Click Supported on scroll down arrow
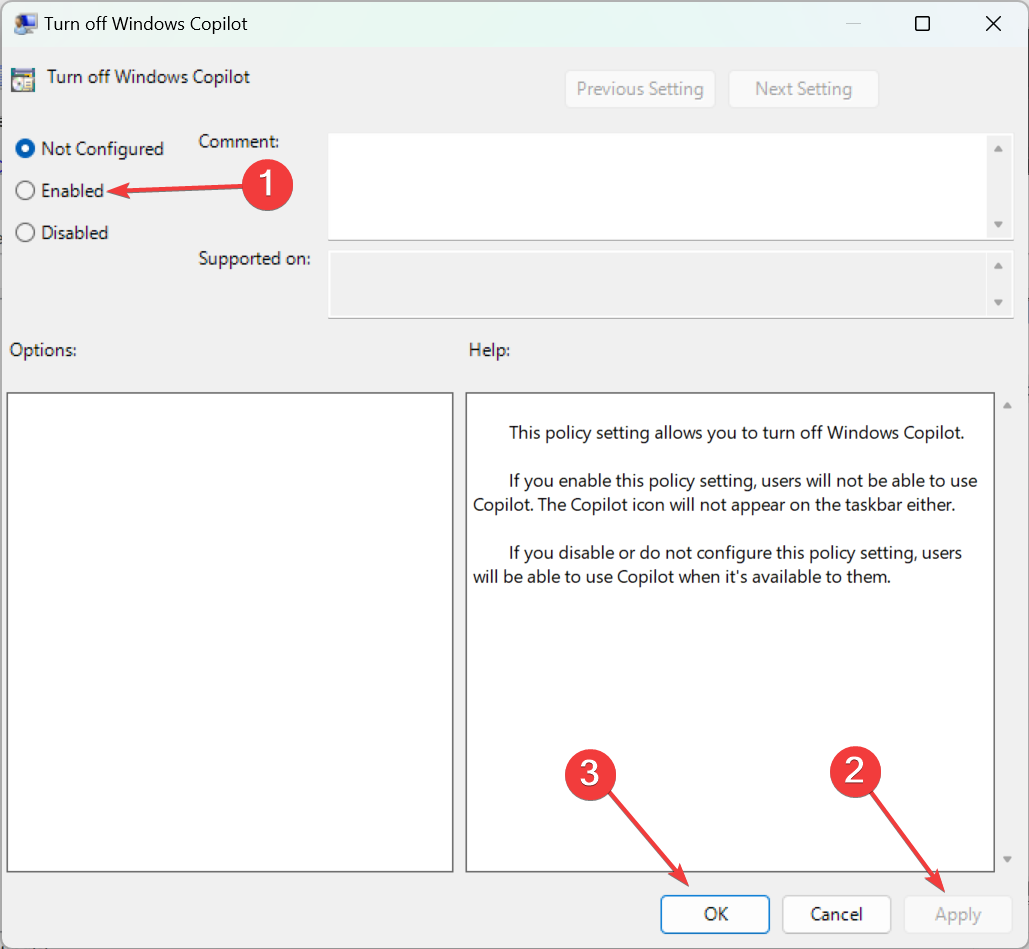Image resolution: width=1029 pixels, height=949 pixels. 998,303
